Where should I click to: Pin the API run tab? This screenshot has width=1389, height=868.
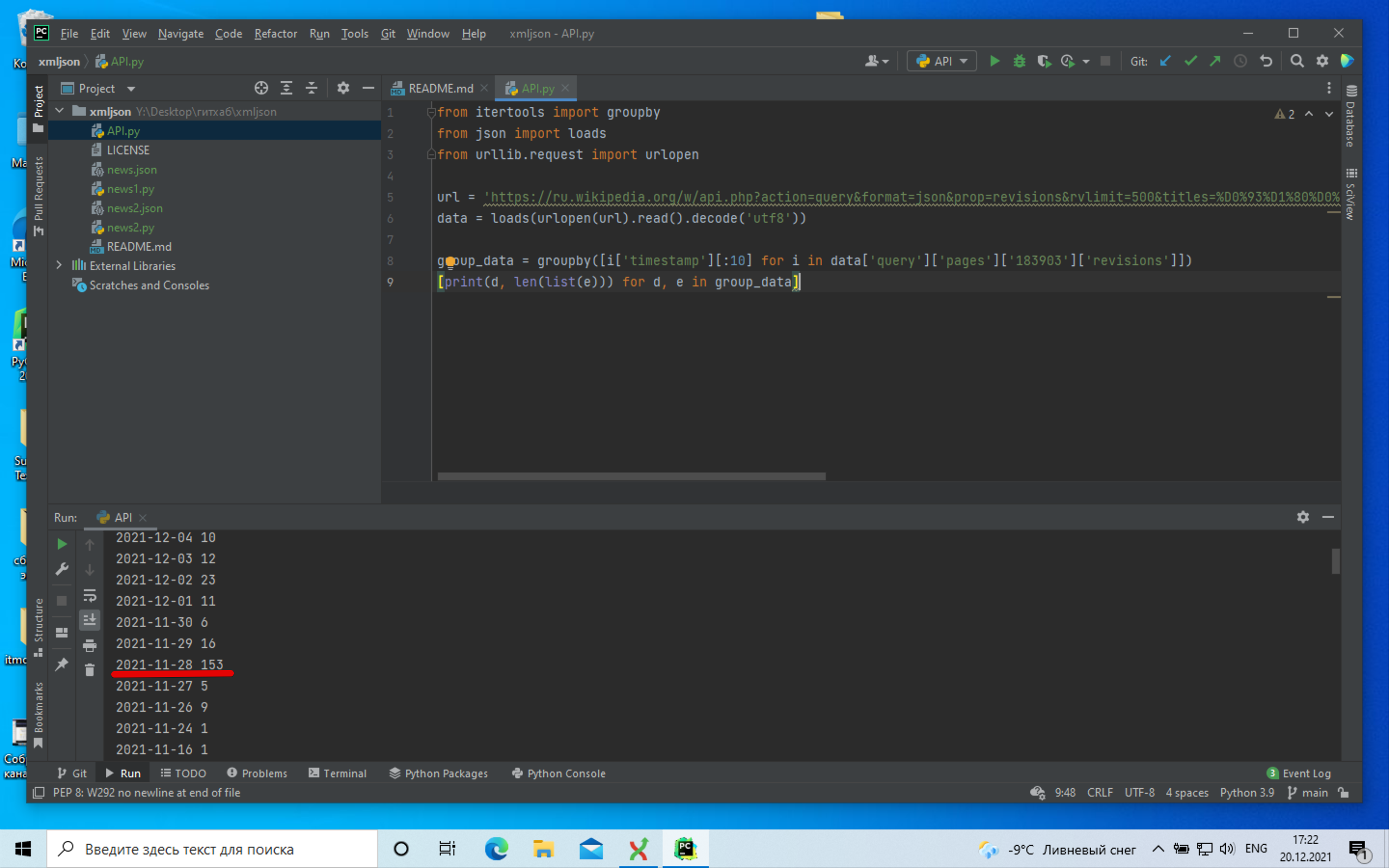[61, 664]
